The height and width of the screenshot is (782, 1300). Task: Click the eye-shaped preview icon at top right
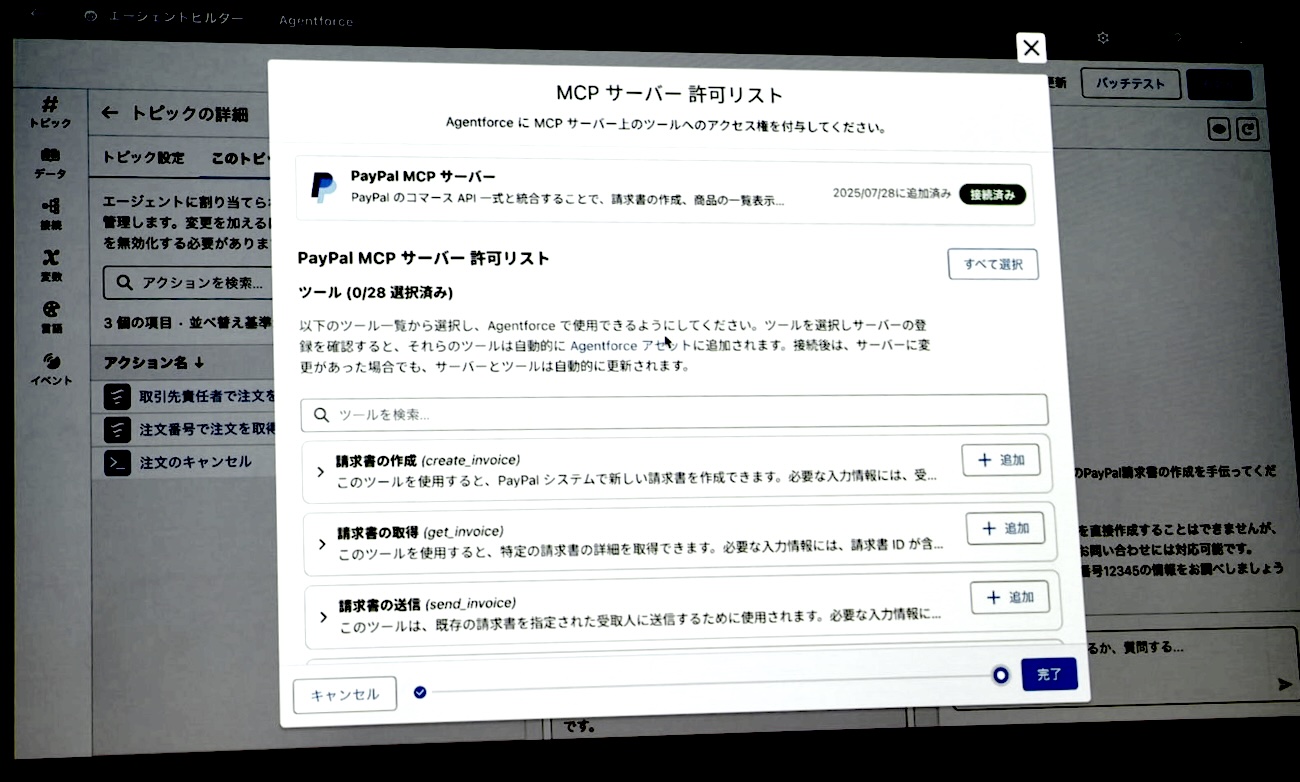1219,128
